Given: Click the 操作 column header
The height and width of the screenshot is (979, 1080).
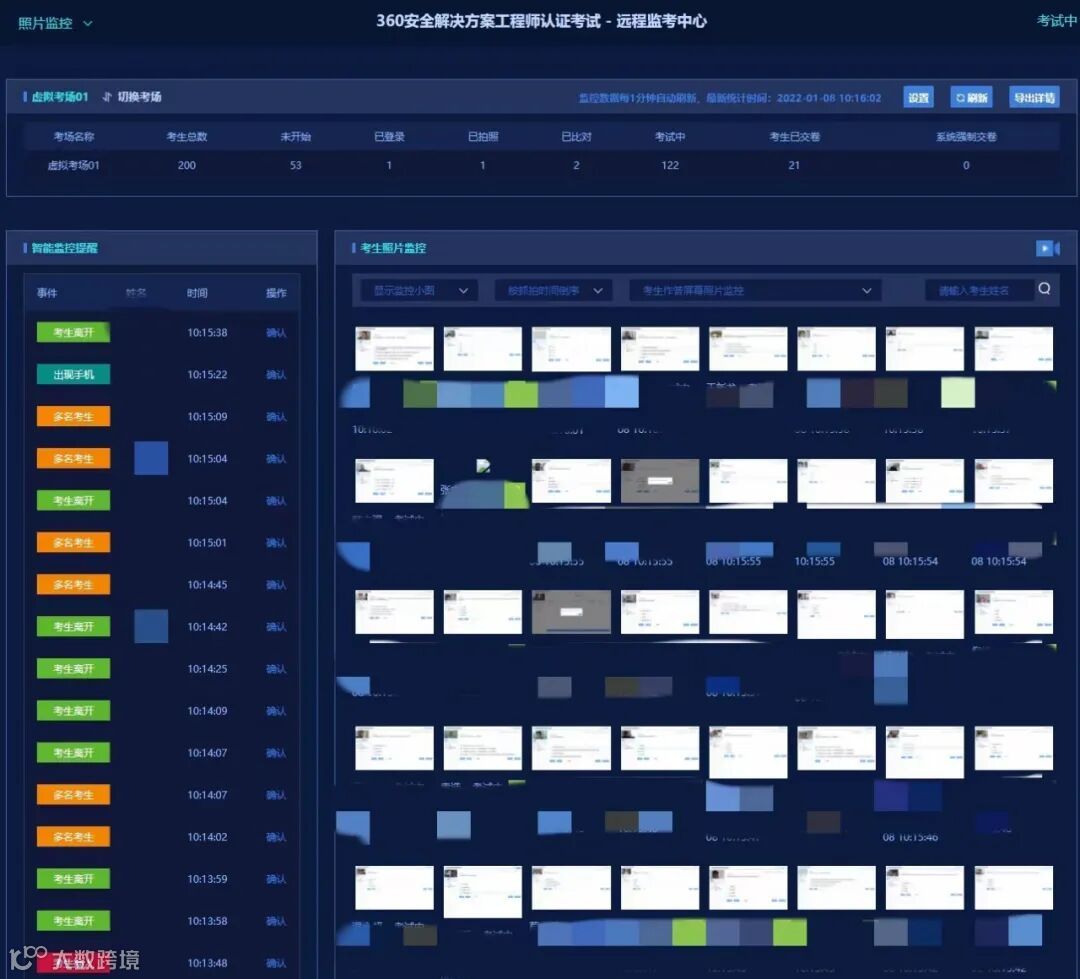Looking at the screenshot, I should pos(276,293).
